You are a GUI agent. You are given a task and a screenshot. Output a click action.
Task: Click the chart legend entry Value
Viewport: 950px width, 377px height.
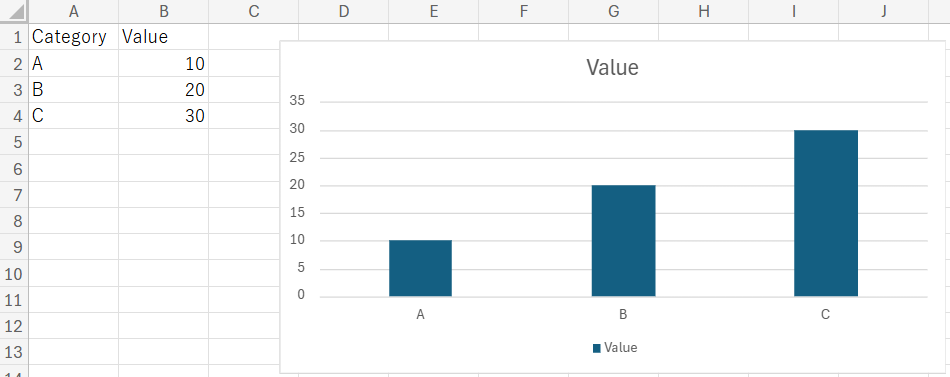[x=615, y=348]
